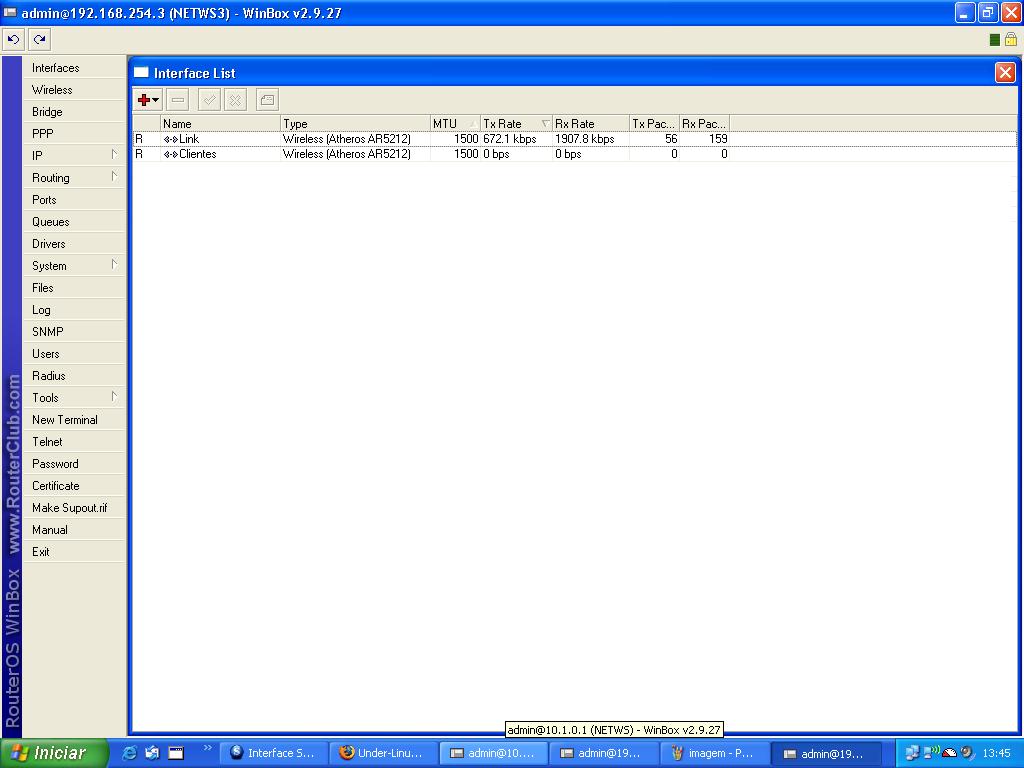Click the Disable X toolbar button
This screenshot has height=768, width=1024.
tap(235, 100)
